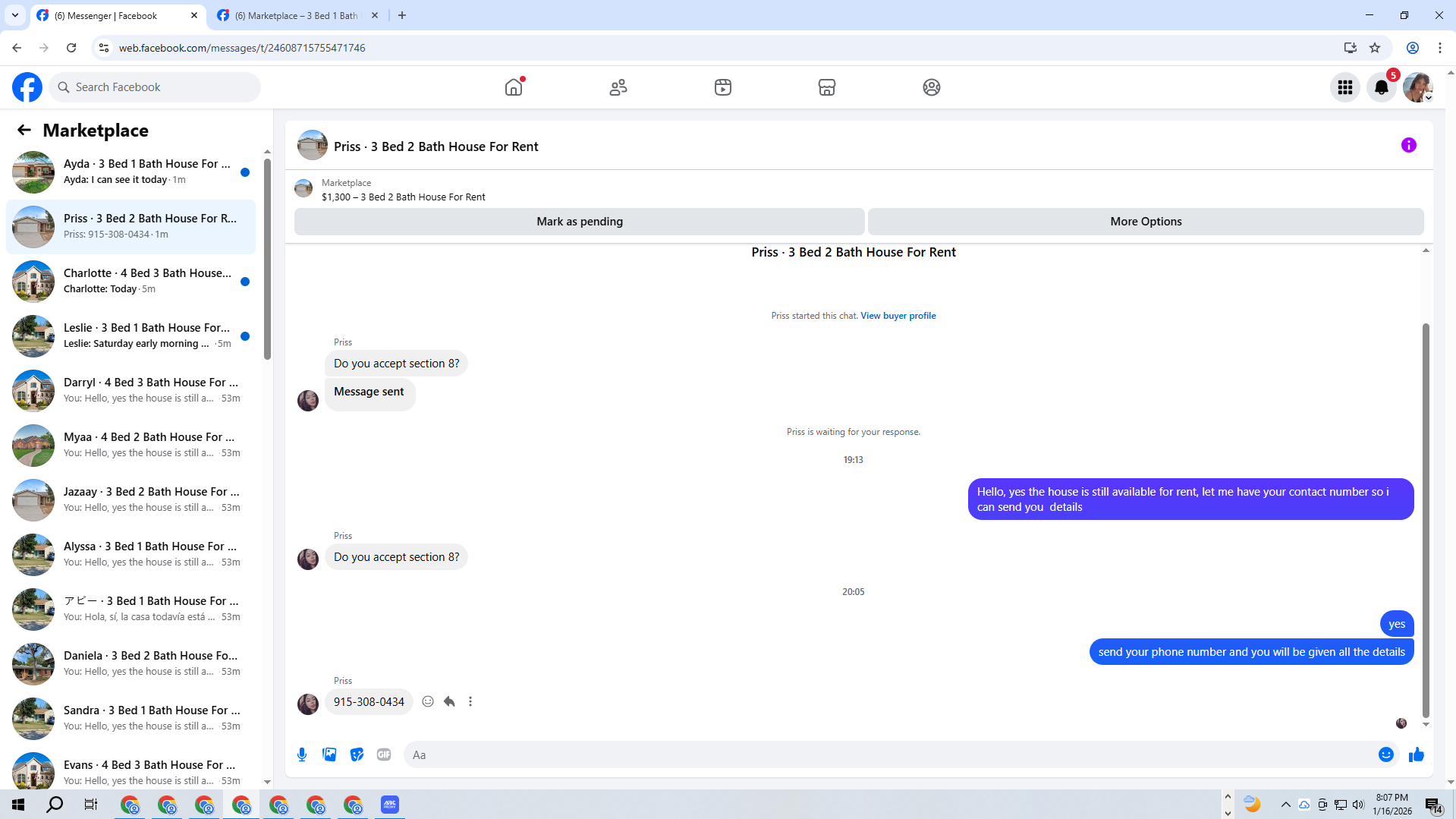
Task: Click the install app icon in address bar
Action: click(x=1351, y=48)
